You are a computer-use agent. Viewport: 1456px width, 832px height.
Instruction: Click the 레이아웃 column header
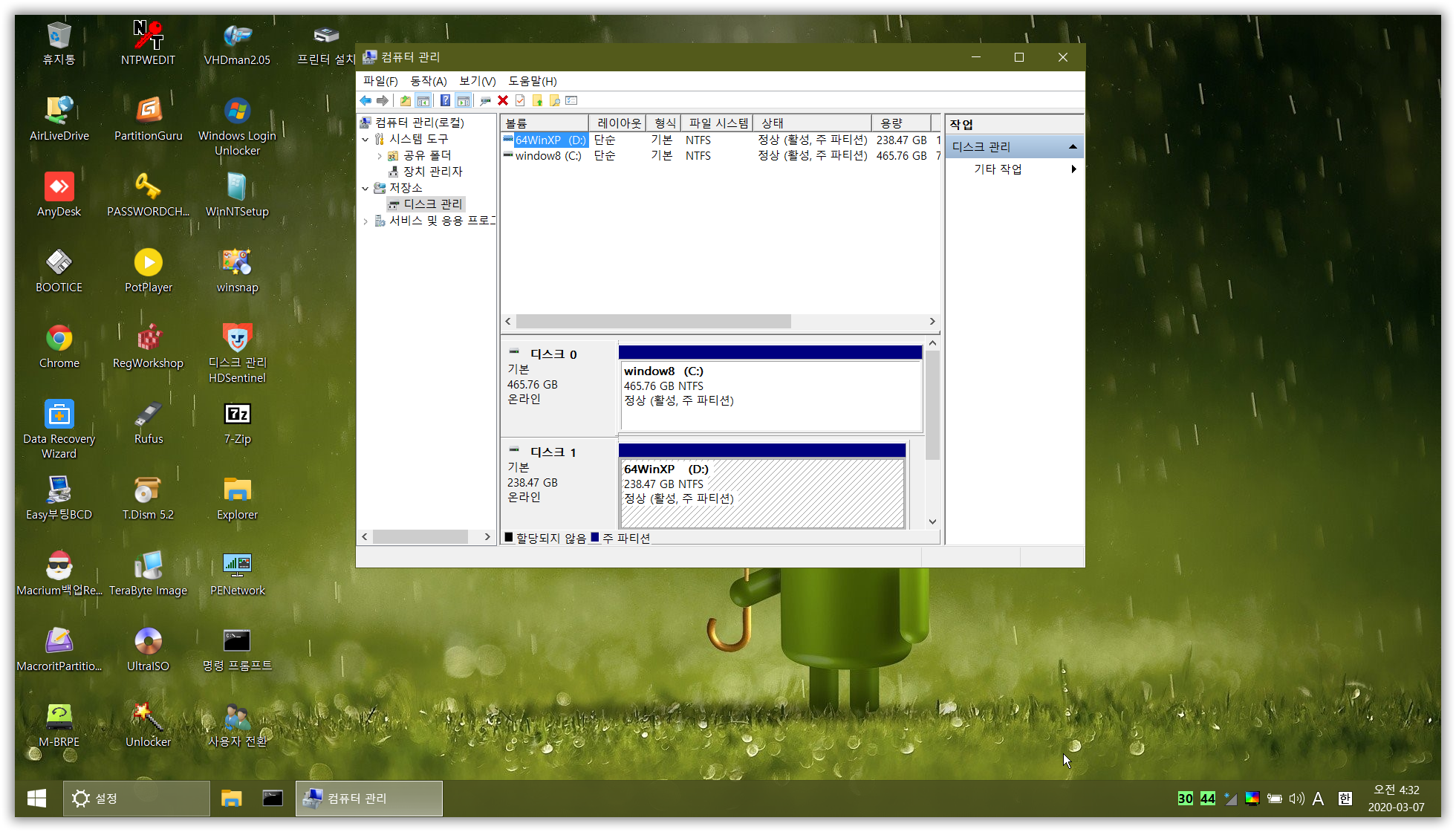pos(617,123)
